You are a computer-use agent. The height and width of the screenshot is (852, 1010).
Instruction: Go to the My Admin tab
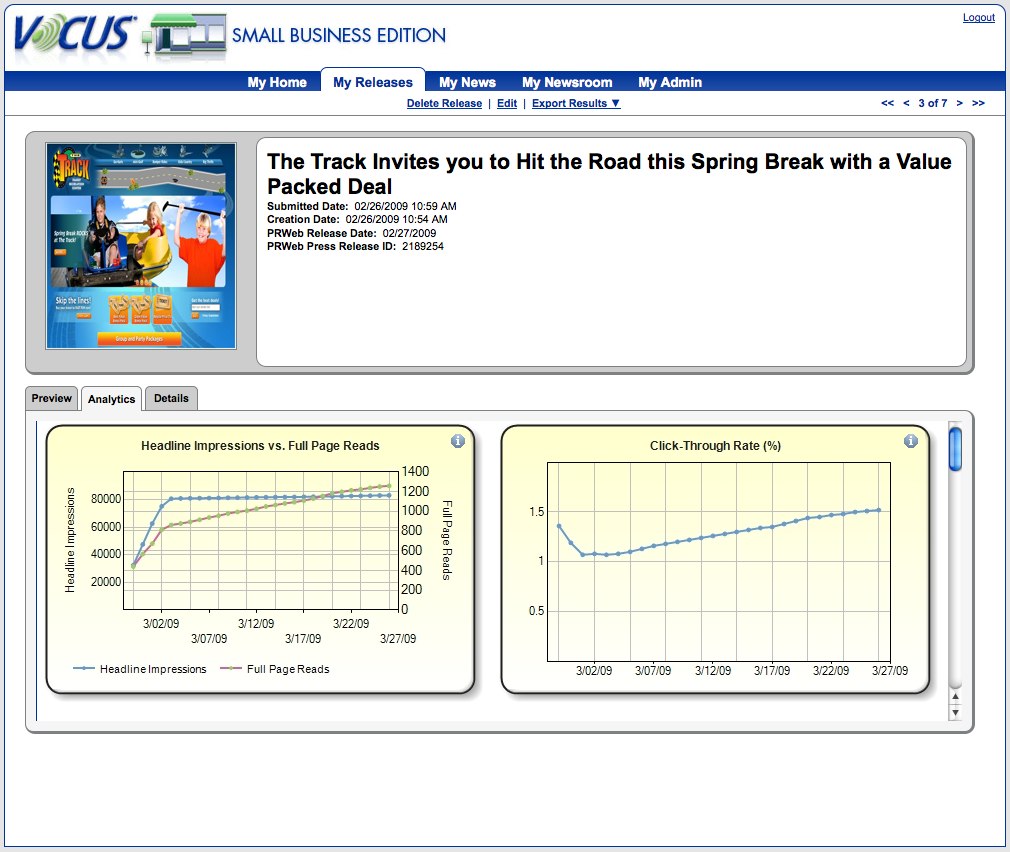pyautogui.click(x=670, y=82)
